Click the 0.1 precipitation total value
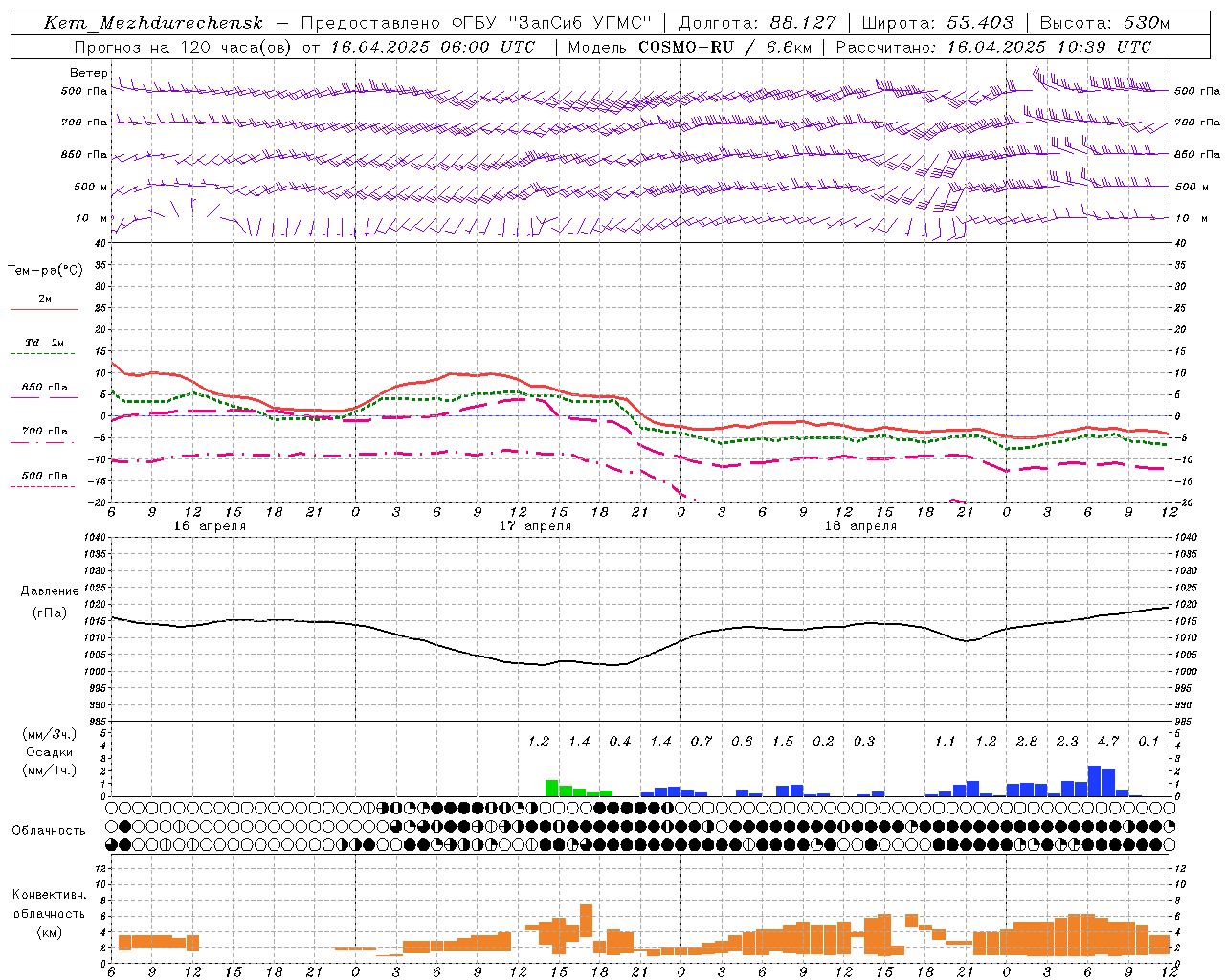Image resolution: width=1225 pixels, height=980 pixels. click(x=1148, y=742)
